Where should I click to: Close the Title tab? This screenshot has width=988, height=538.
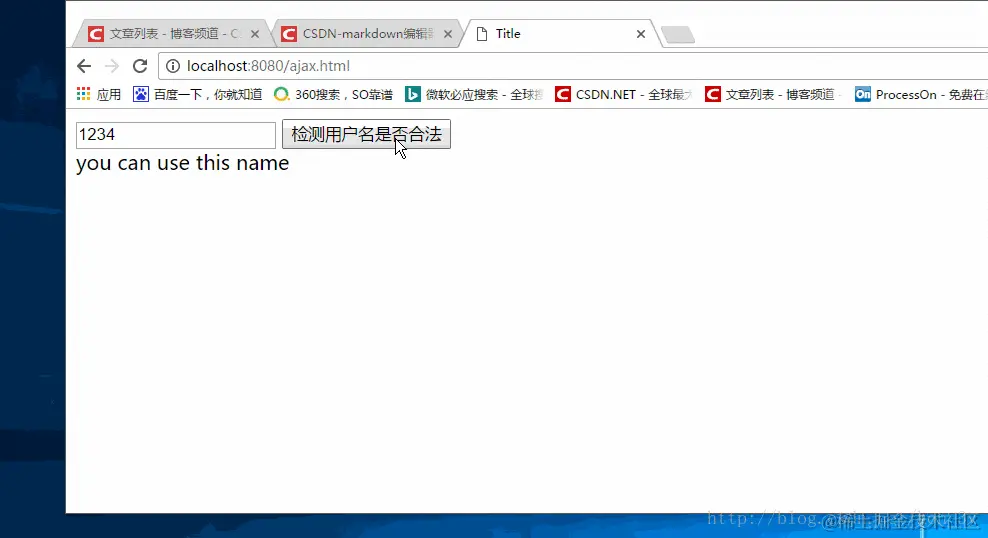(640, 34)
